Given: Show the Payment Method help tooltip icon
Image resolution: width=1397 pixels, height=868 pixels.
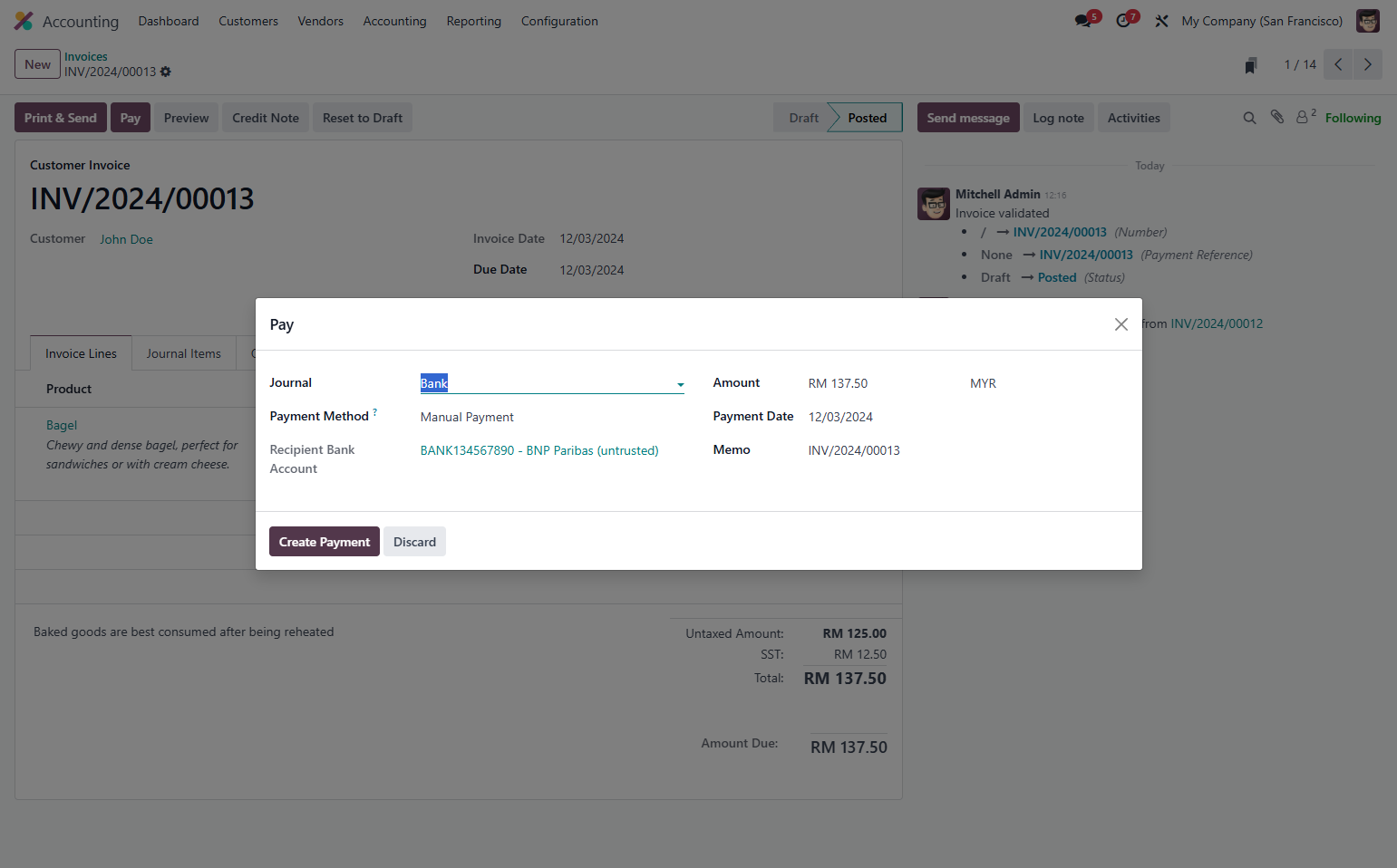Looking at the screenshot, I should click(x=374, y=412).
